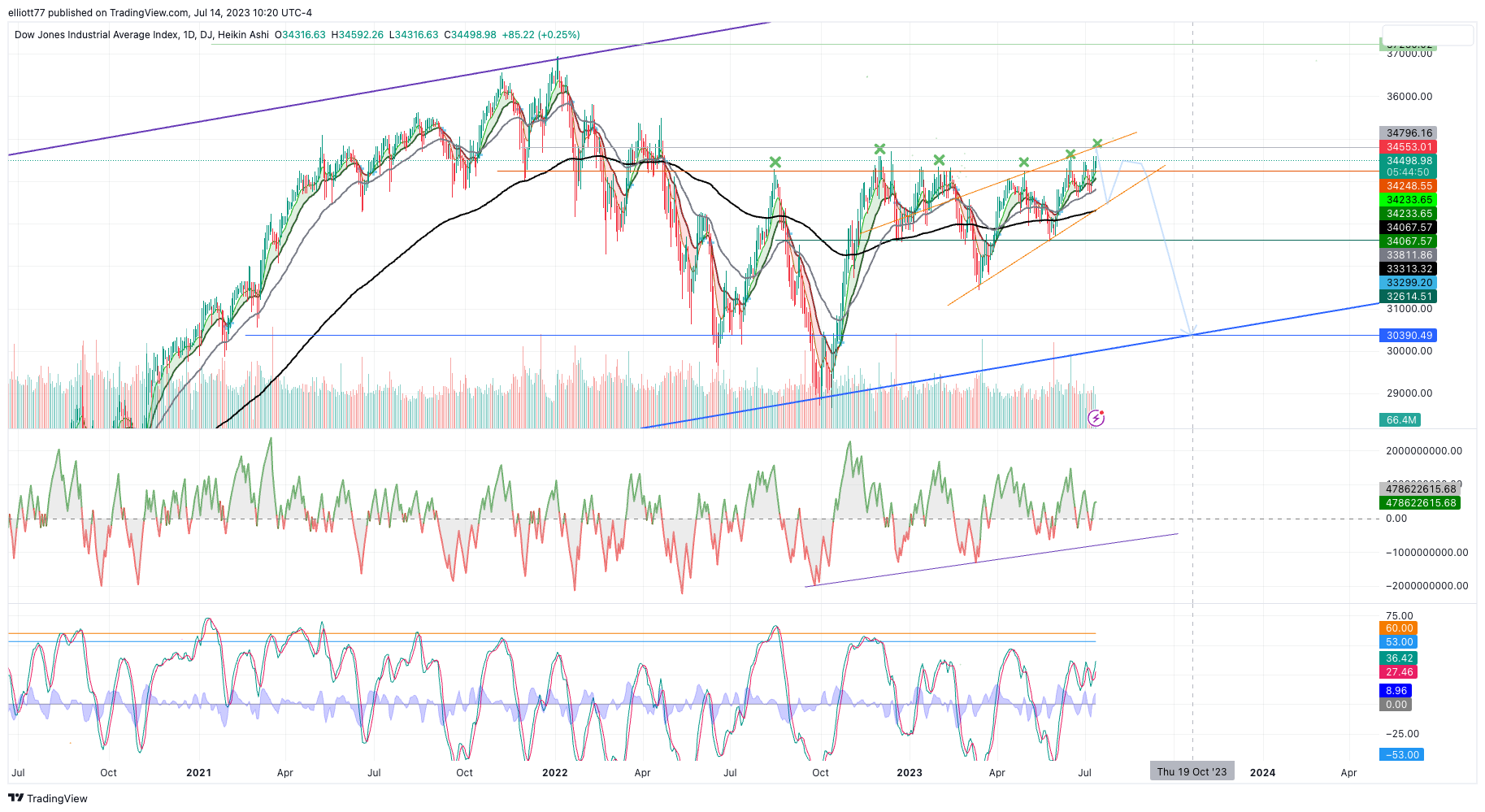The image size is (1485, 812).
Task: Click the purple lightning bolt icon
Action: [1096, 419]
